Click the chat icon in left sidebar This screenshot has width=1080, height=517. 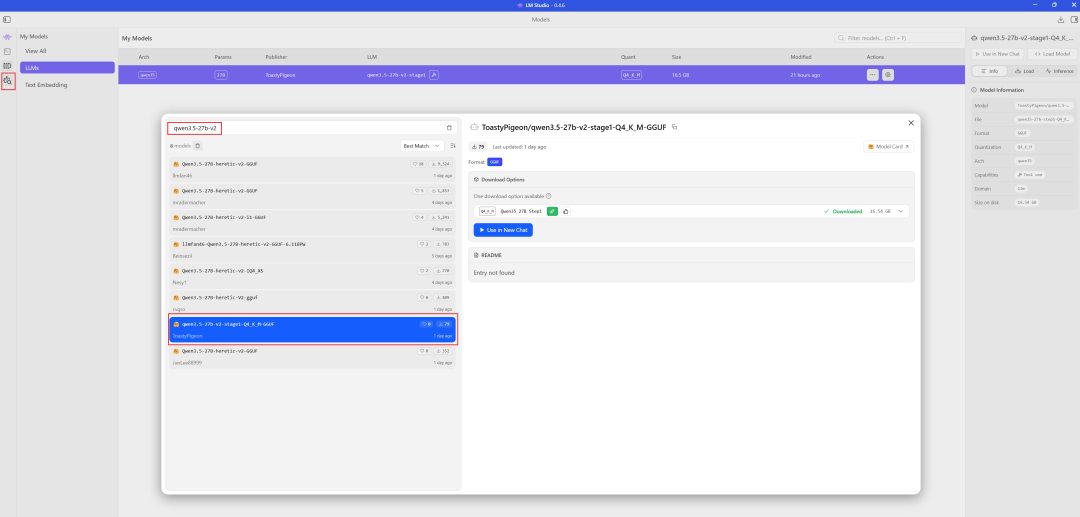click(8, 37)
